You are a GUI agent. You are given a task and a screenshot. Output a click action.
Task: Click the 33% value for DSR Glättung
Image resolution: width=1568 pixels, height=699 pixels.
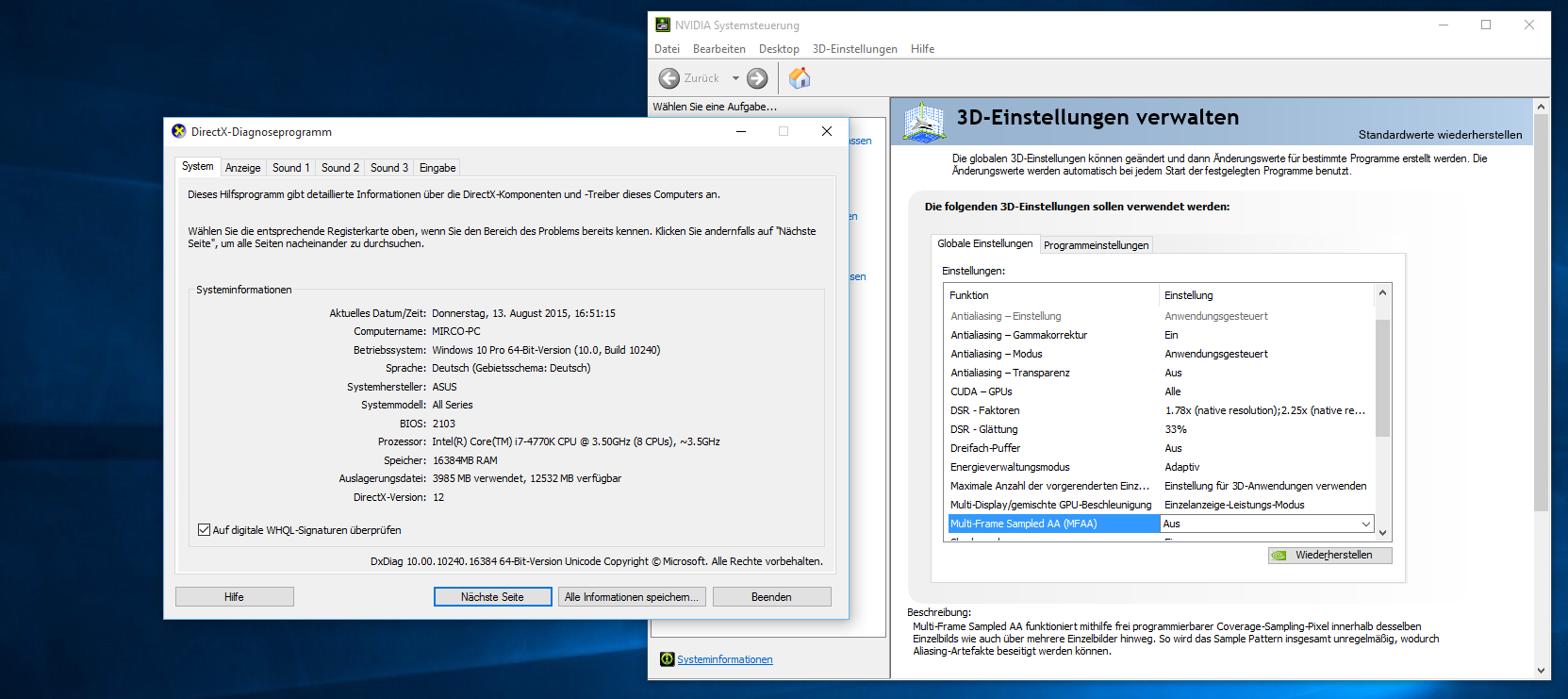point(1176,429)
